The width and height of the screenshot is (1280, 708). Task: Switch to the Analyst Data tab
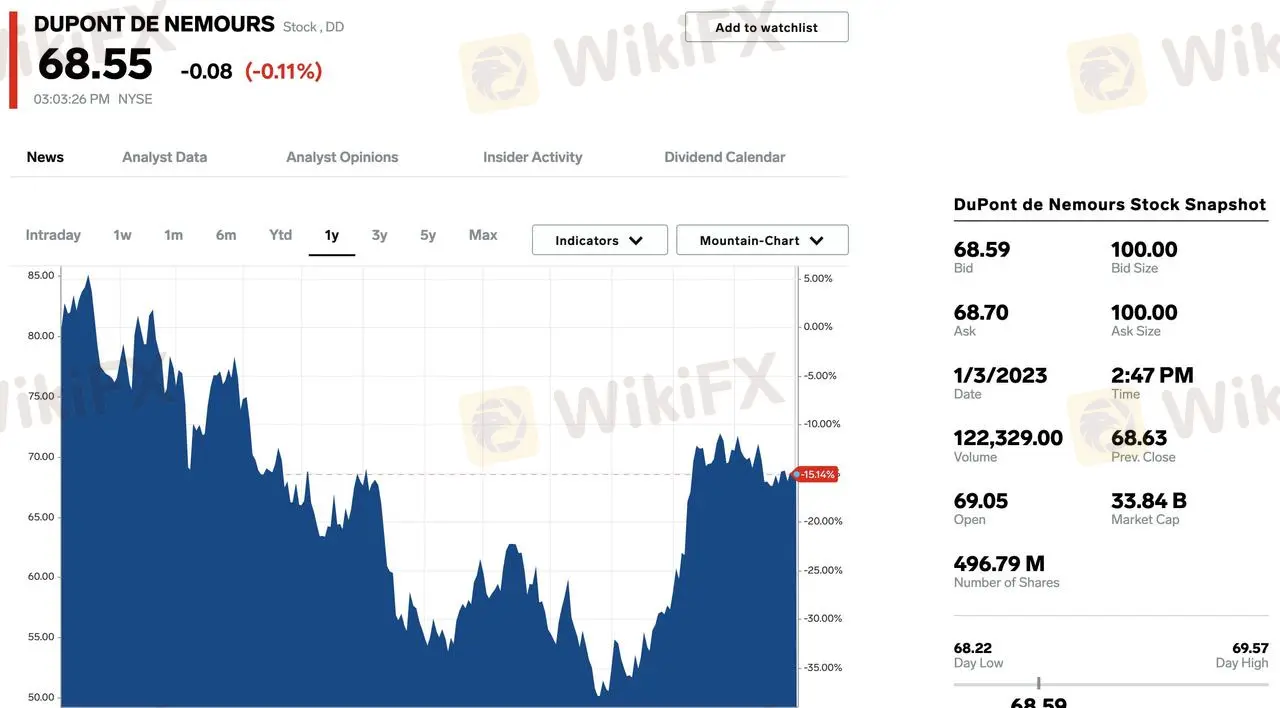coord(164,157)
